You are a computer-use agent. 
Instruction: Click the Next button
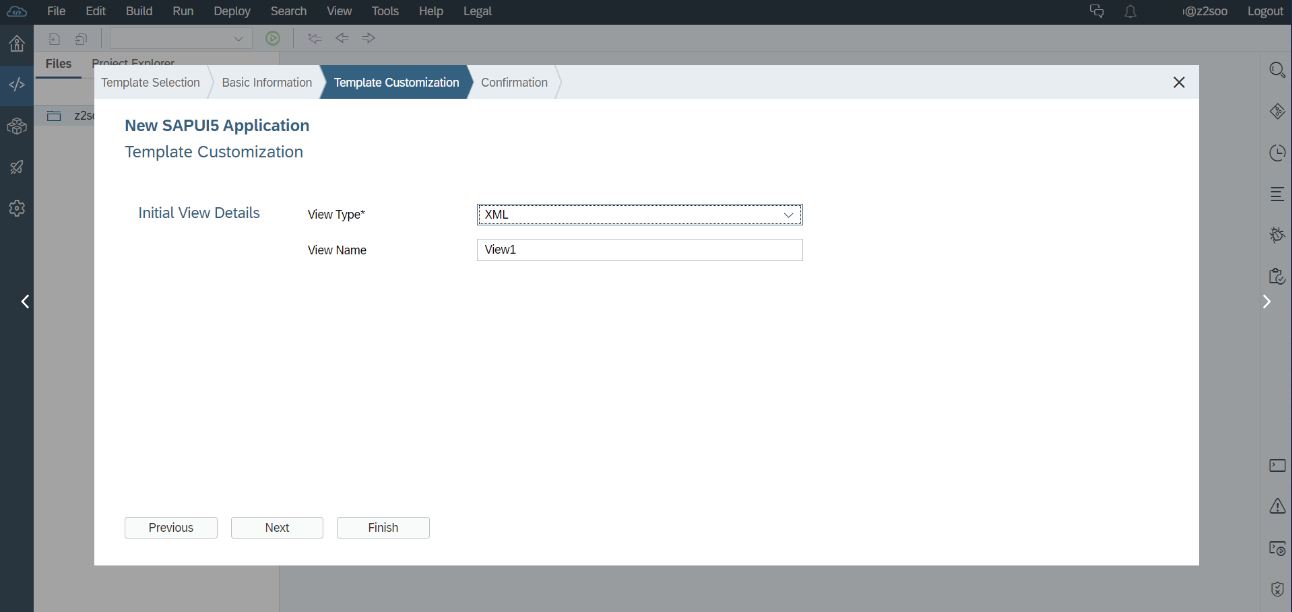coord(277,528)
